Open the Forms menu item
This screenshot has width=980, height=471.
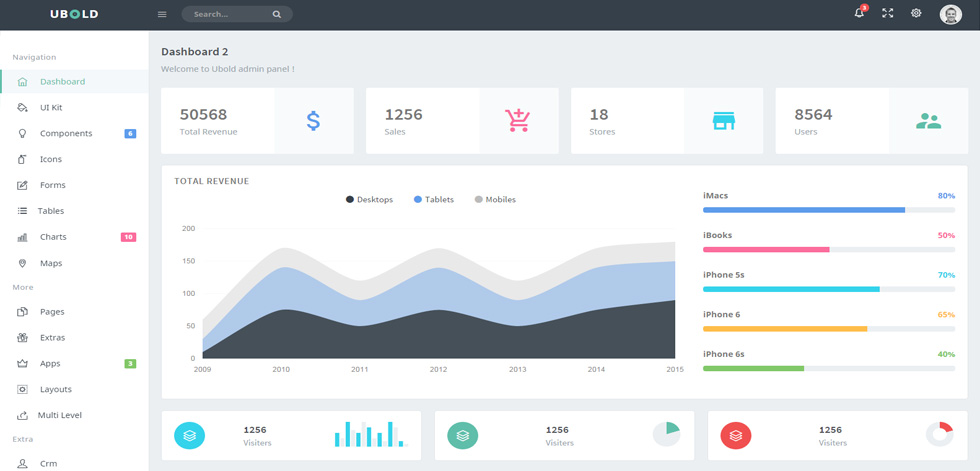(x=74, y=186)
